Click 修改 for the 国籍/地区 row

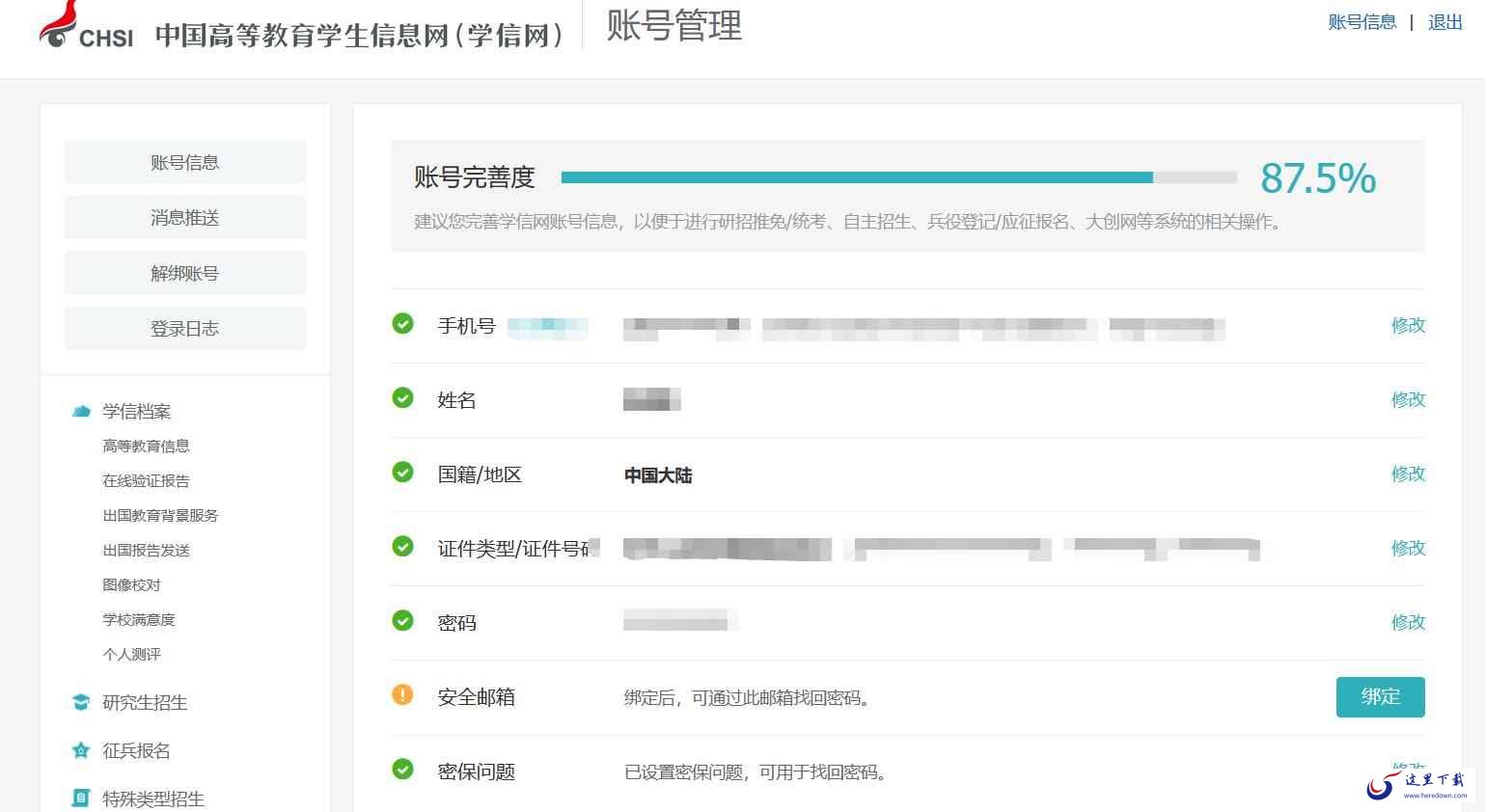click(1408, 474)
